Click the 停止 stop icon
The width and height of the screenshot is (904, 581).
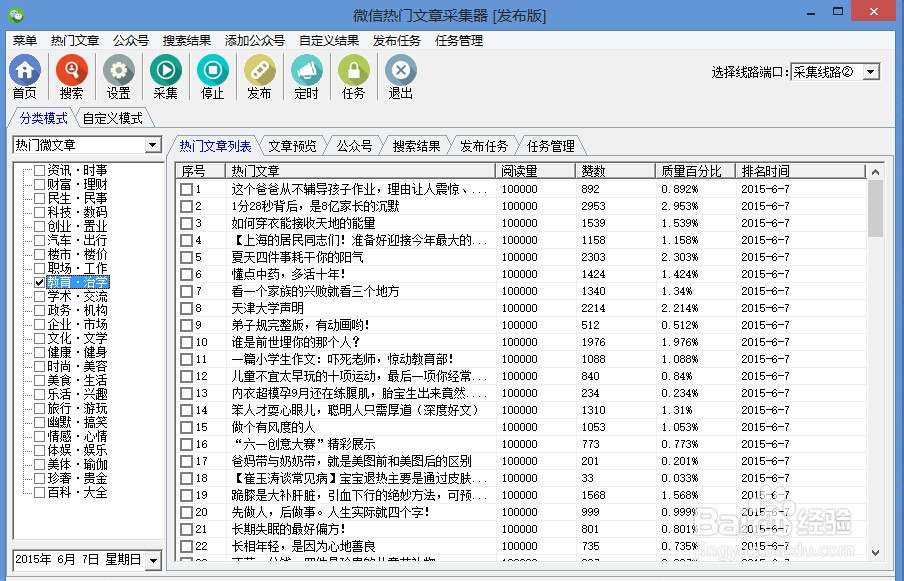pyautogui.click(x=212, y=70)
